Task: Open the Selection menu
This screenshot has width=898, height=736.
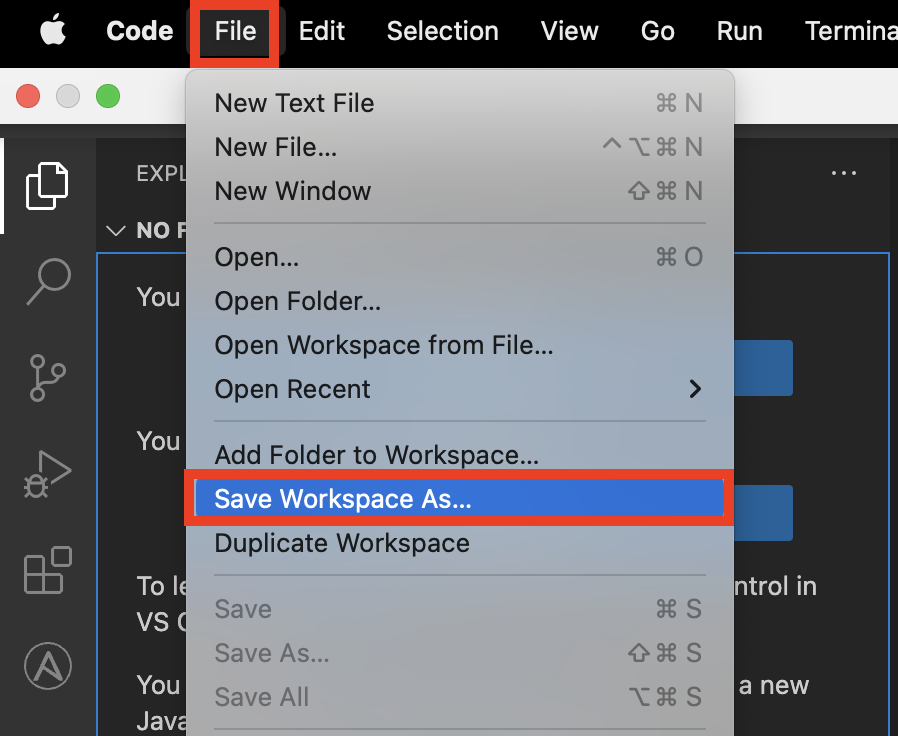Action: pyautogui.click(x=443, y=31)
